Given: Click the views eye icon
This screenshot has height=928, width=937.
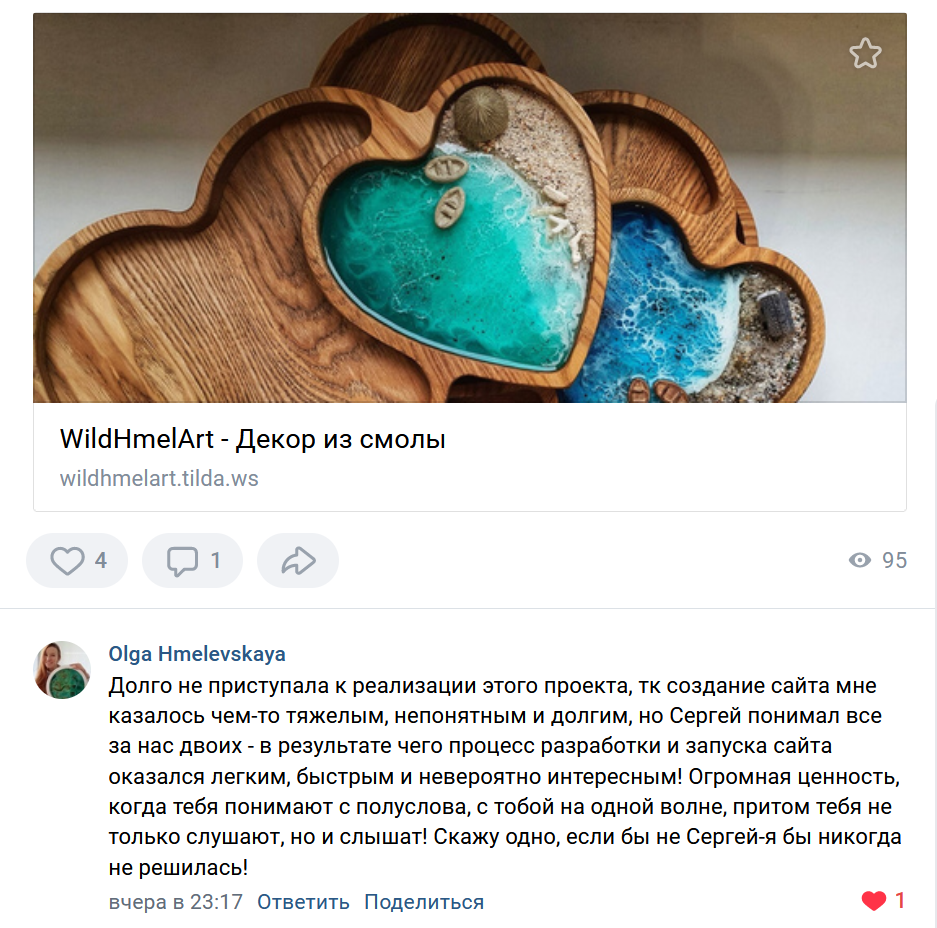Looking at the screenshot, I should (x=860, y=560).
